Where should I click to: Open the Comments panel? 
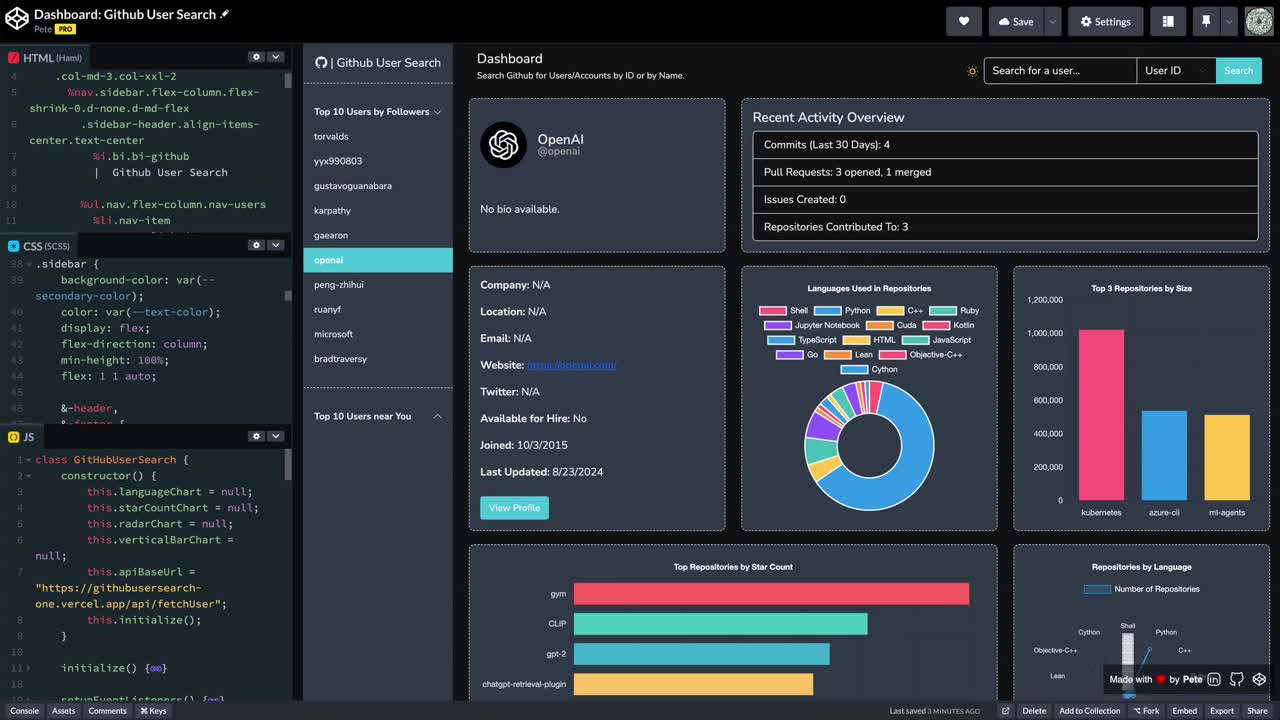click(x=107, y=711)
